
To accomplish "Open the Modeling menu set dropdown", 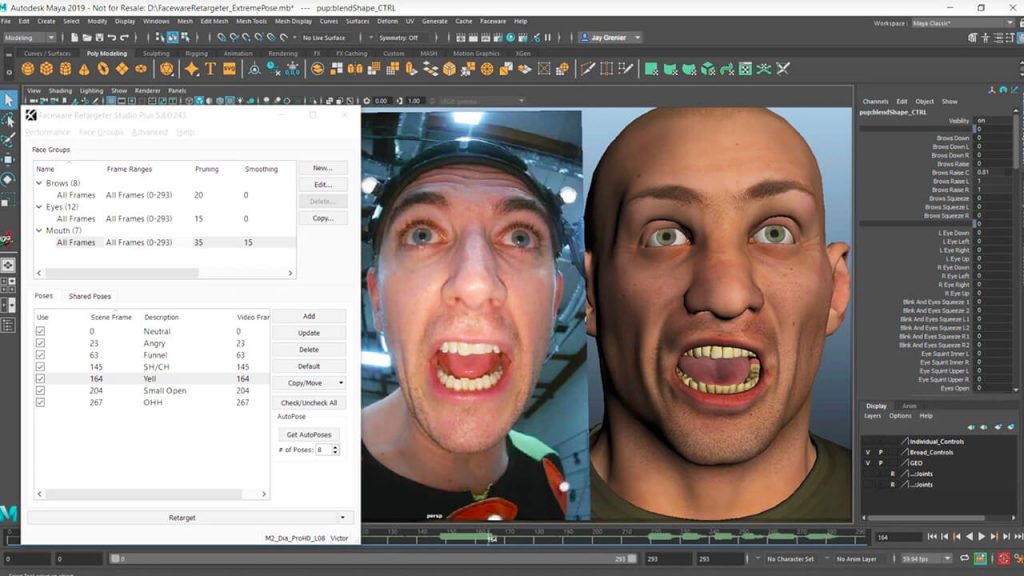I will (29, 38).
